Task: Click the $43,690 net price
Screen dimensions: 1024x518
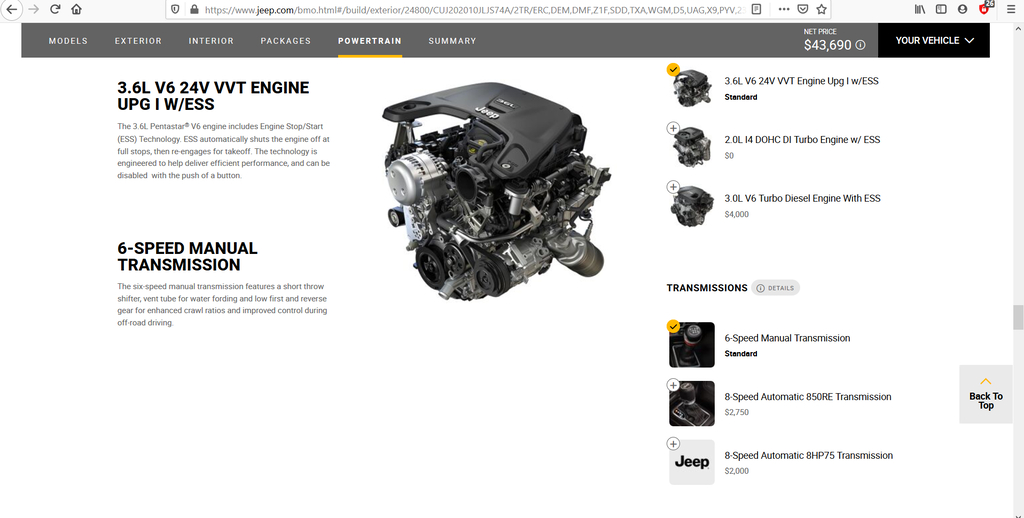Action: click(827, 45)
